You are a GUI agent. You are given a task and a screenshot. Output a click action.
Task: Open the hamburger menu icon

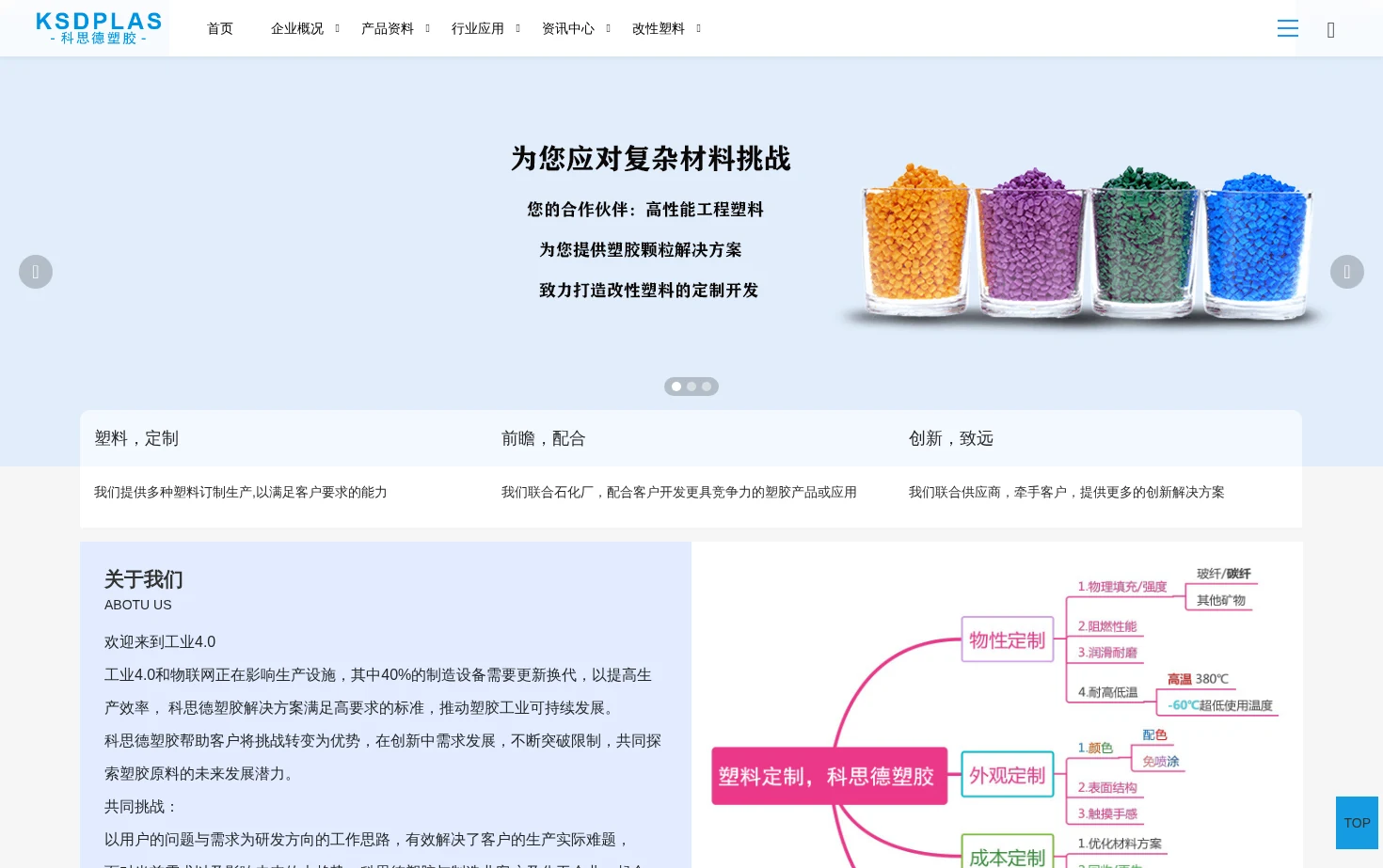point(1288,28)
